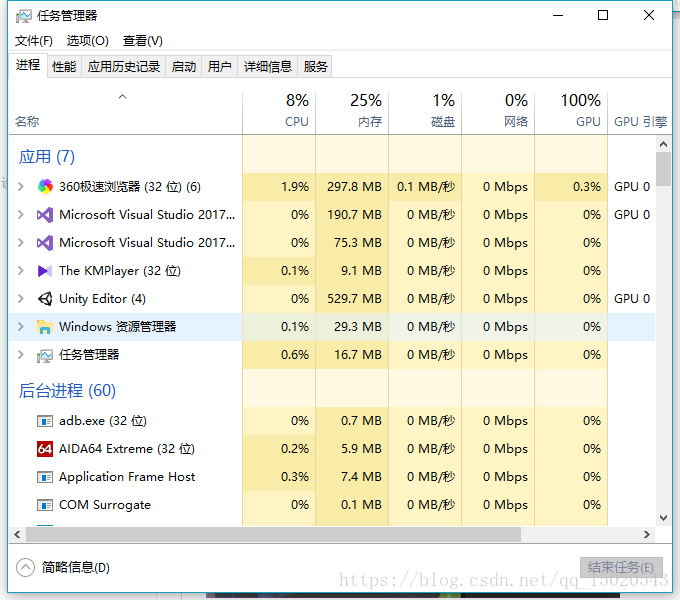Expand the Unity Editor (4) group
Screen dimensions: 680x600
pos(20,299)
